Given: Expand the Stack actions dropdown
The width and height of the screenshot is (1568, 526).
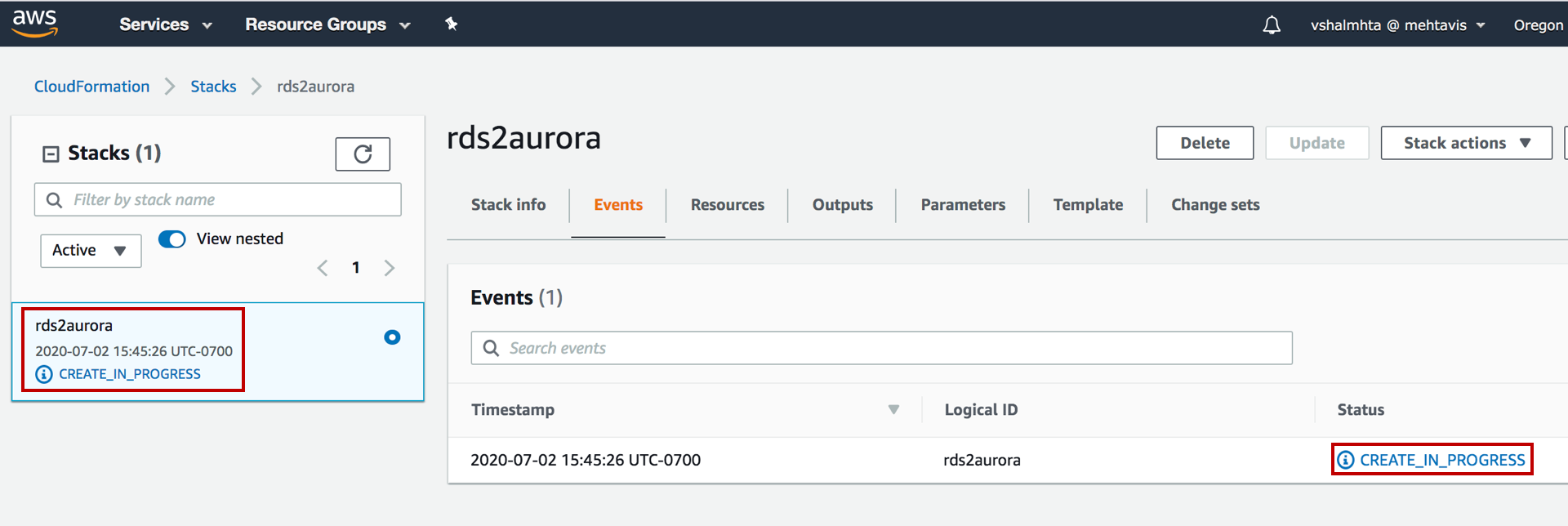Looking at the screenshot, I should coord(1467,143).
